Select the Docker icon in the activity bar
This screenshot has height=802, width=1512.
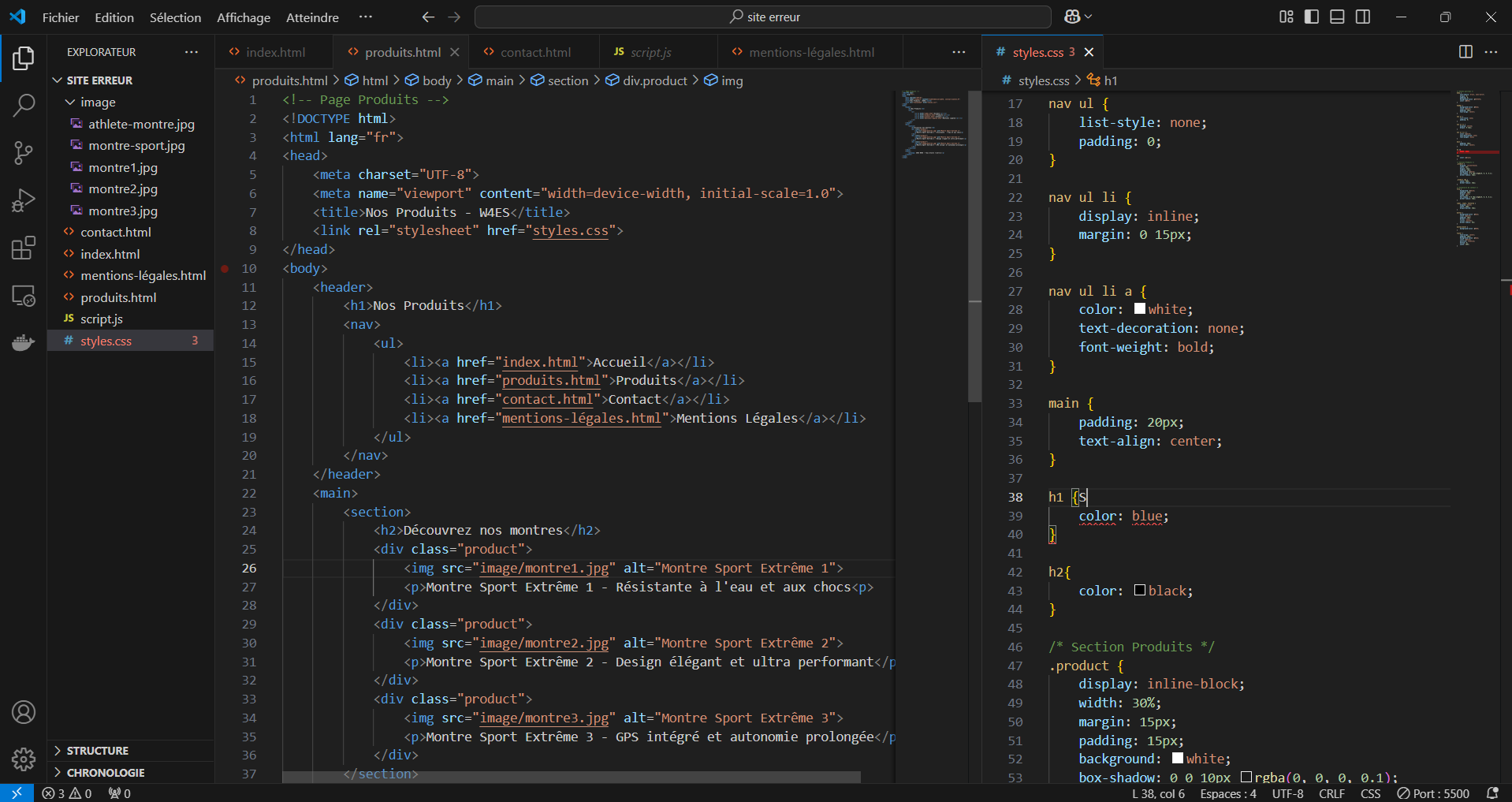point(24,342)
